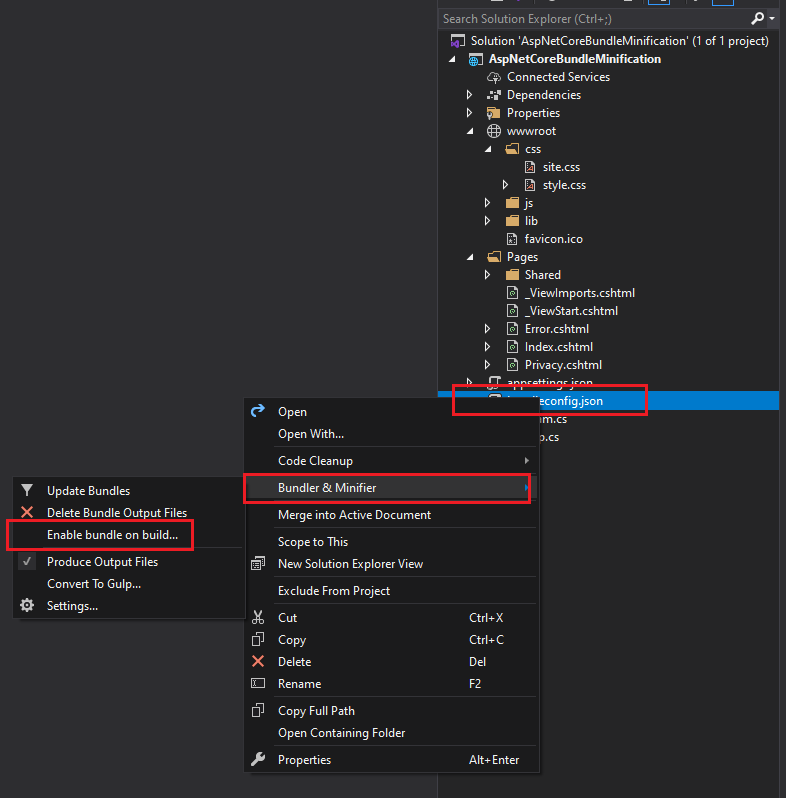
Task: Choose Enable bundle on build...
Action: [x=129, y=534]
